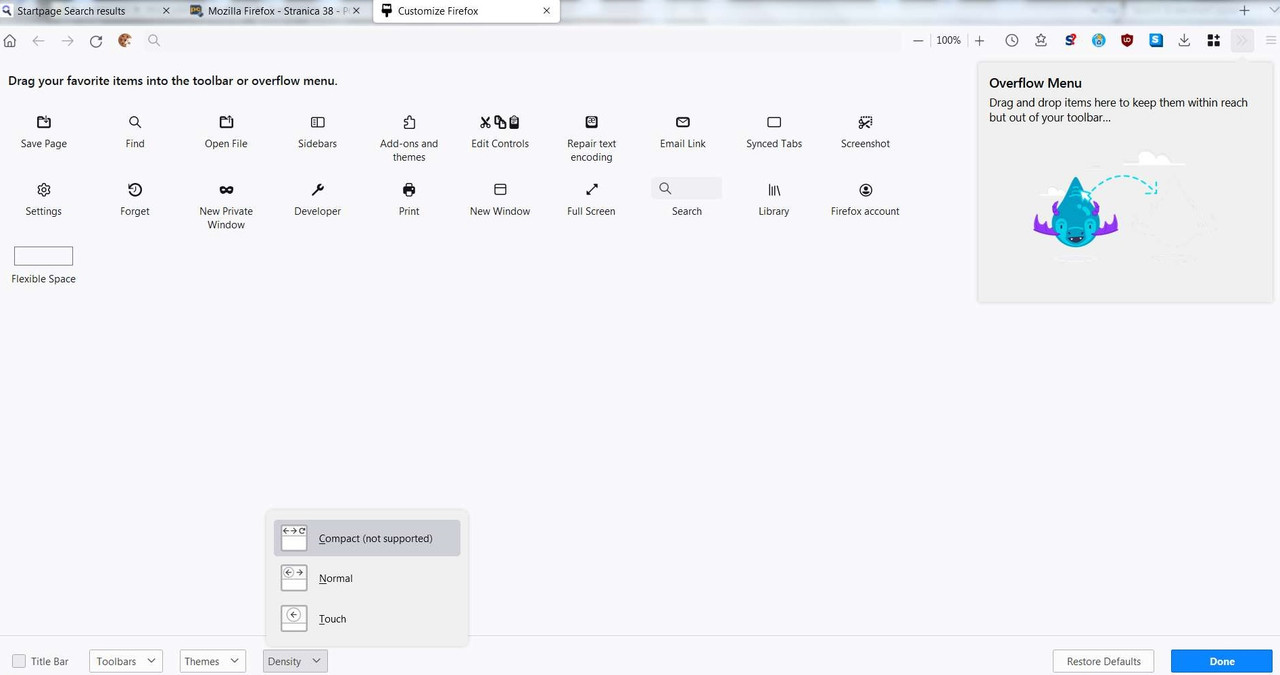Click the History clock toolbar icon
1280x675 pixels.
click(1012, 41)
